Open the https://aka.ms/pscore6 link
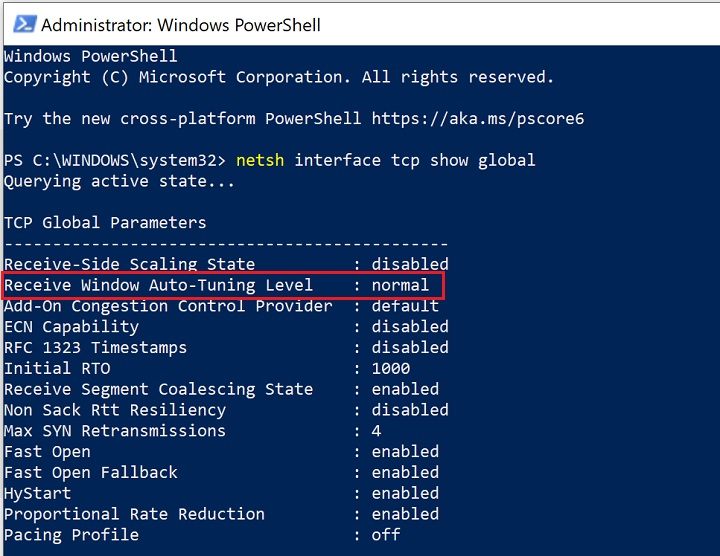The height and width of the screenshot is (556, 720). (478, 118)
